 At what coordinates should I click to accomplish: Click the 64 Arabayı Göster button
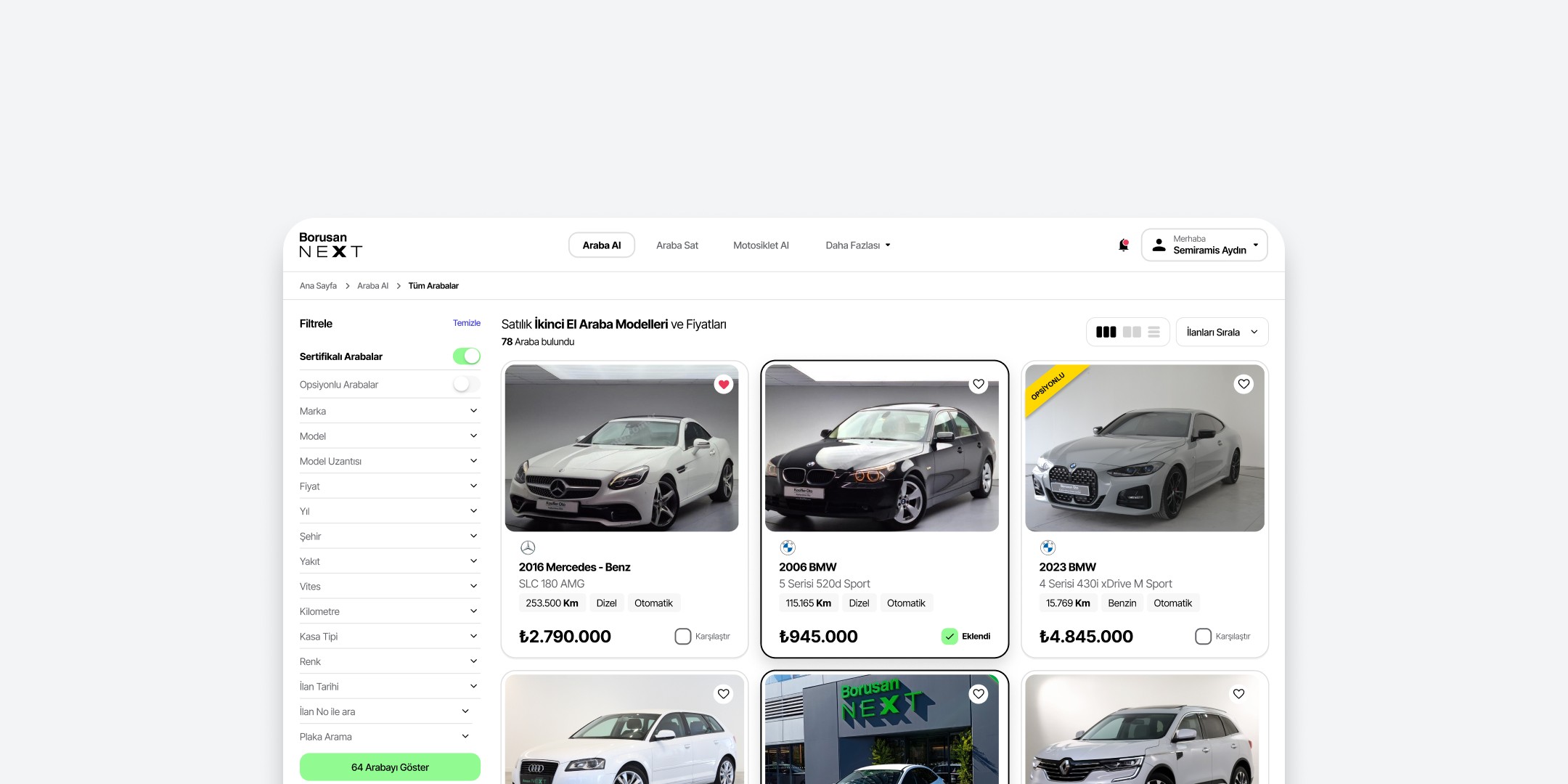point(390,767)
